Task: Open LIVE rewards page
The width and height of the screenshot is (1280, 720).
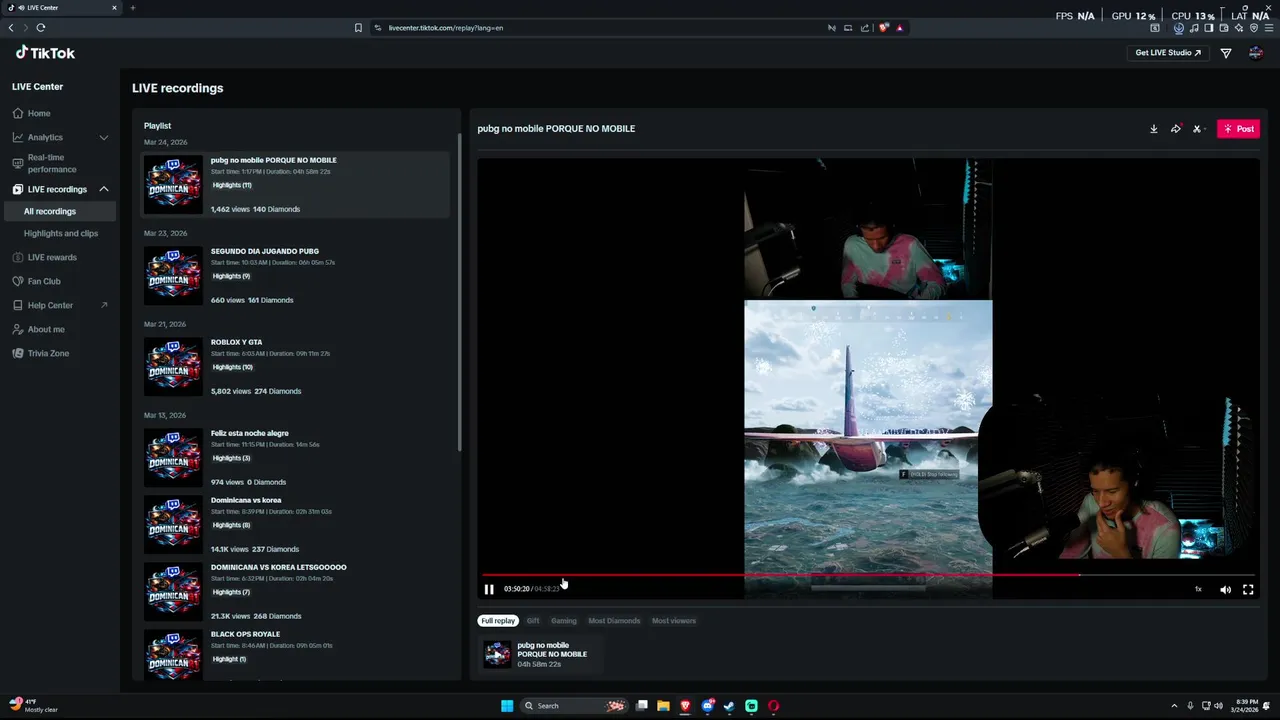Action: pyautogui.click(x=58, y=257)
